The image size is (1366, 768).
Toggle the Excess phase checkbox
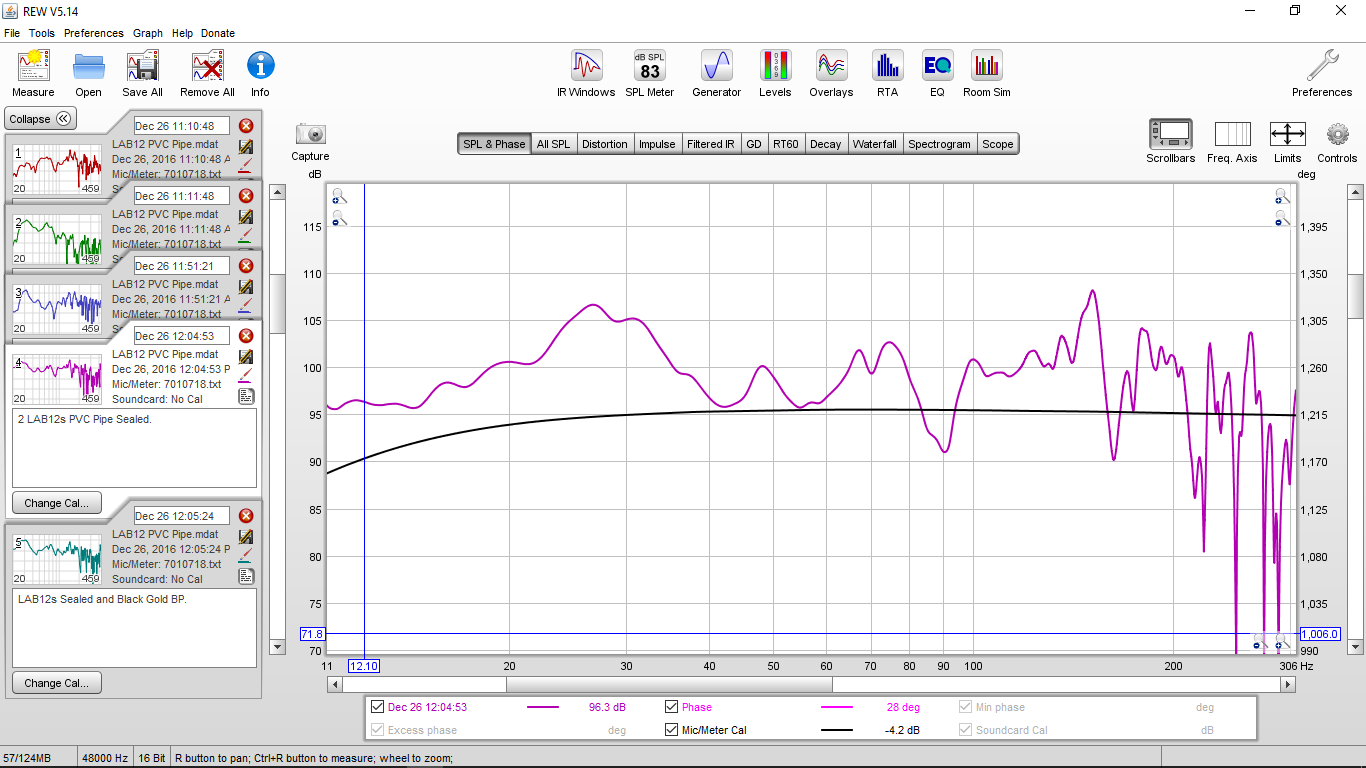[x=377, y=730]
